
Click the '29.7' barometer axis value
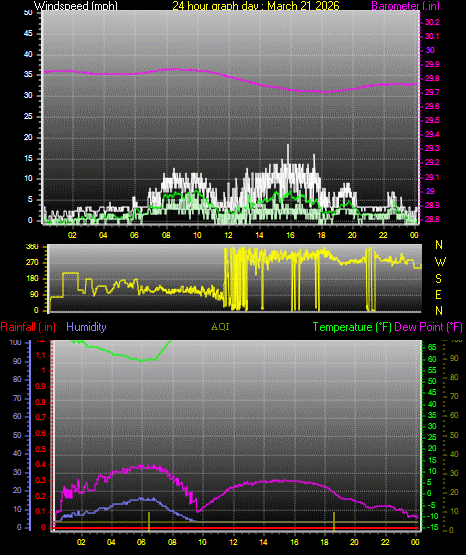click(432, 92)
